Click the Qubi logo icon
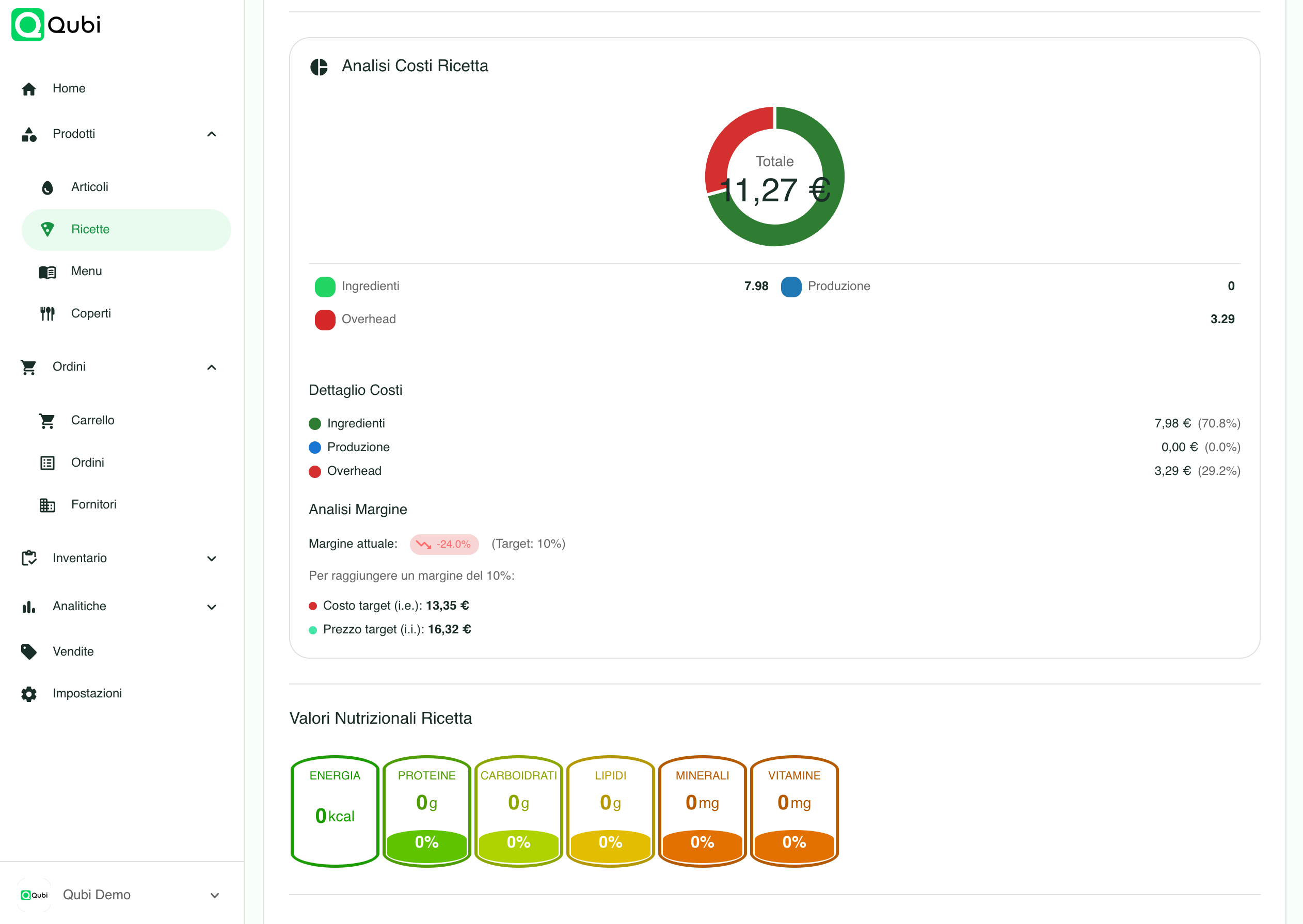Viewport: 1303px width, 924px height. 28,24
